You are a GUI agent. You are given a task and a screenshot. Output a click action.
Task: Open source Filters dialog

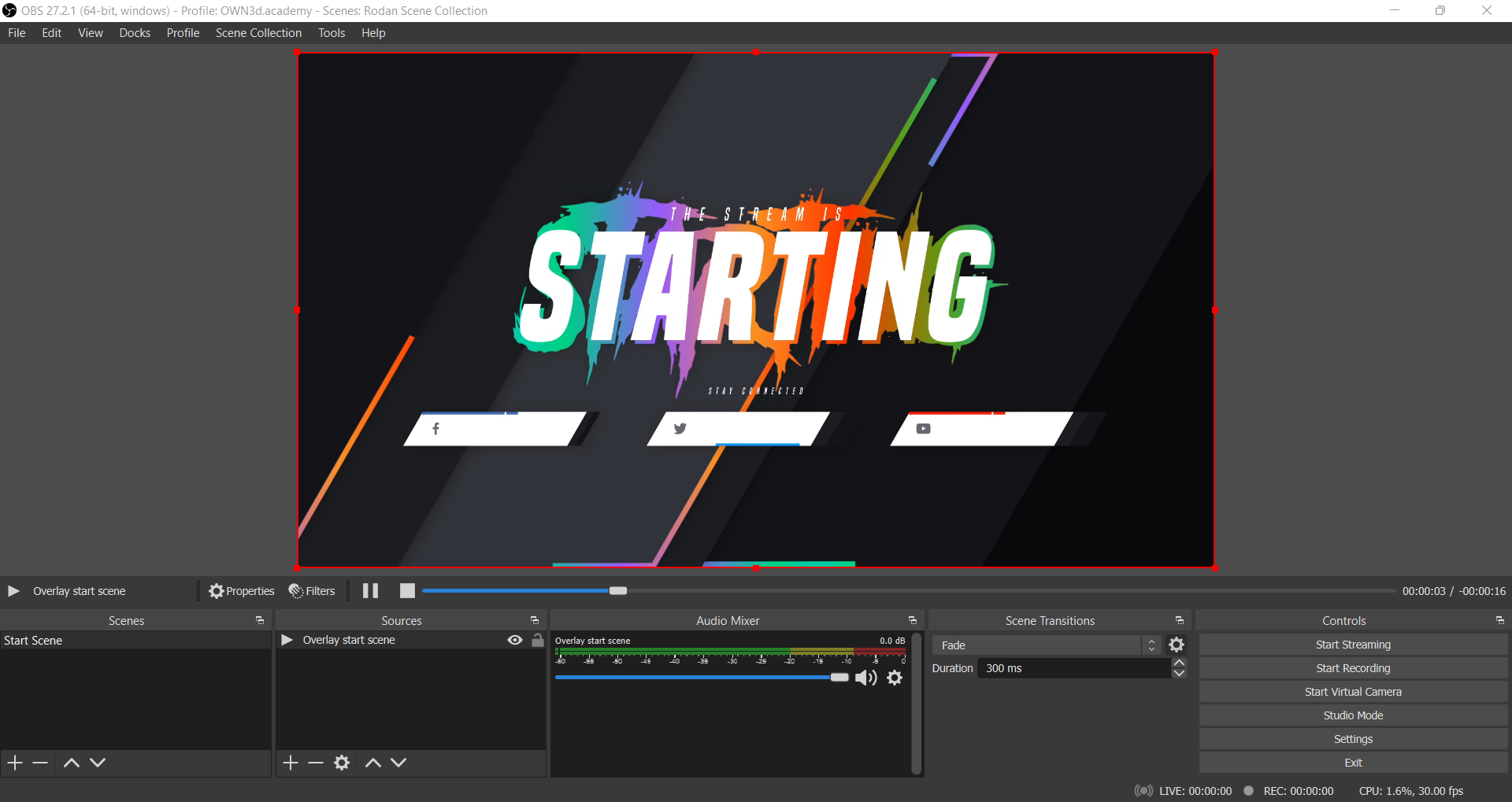[x=312, y=591]
